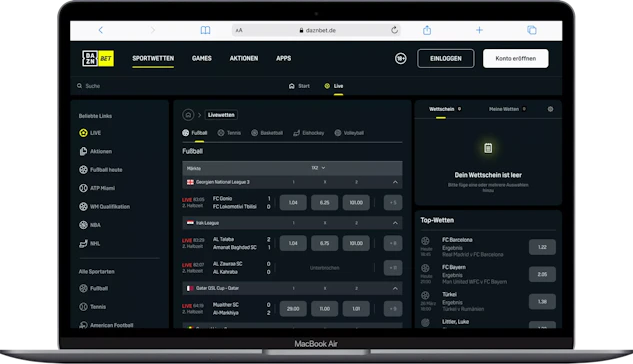Viewport: 633px width, 364px height.
Task: Click the 18+ age badge icon
Action: 400,59
